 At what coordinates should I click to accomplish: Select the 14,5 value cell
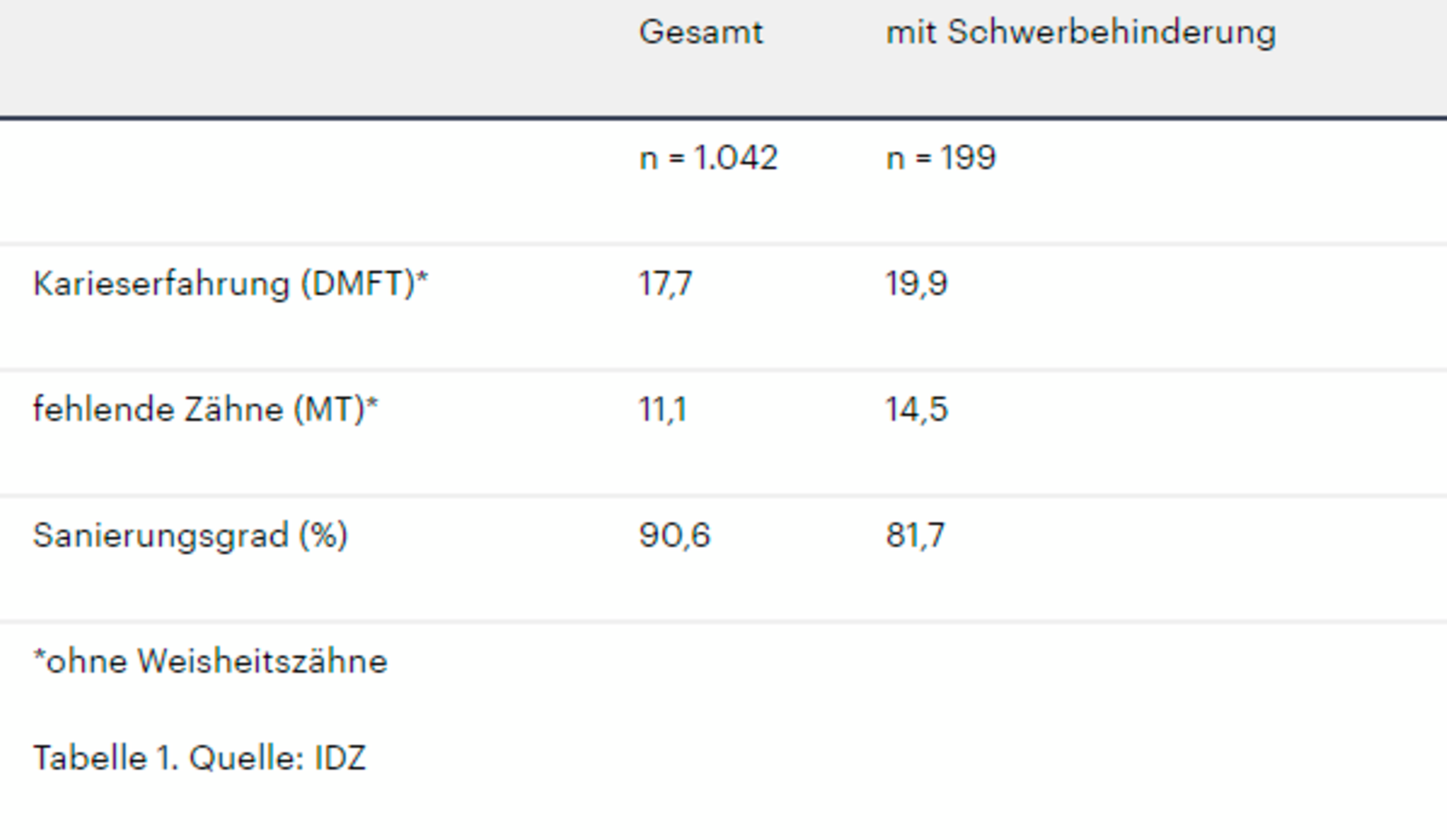[916, 410]
